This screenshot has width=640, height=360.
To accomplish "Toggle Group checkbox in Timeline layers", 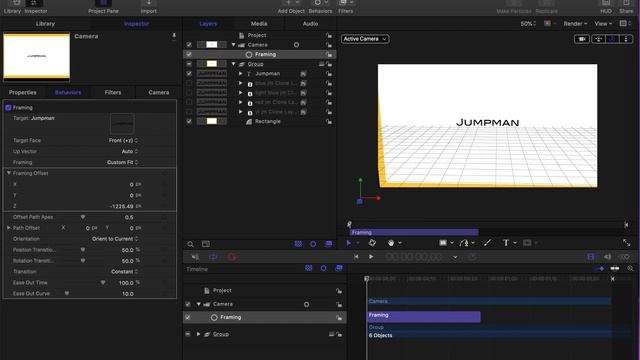I will tap(188, 334).
